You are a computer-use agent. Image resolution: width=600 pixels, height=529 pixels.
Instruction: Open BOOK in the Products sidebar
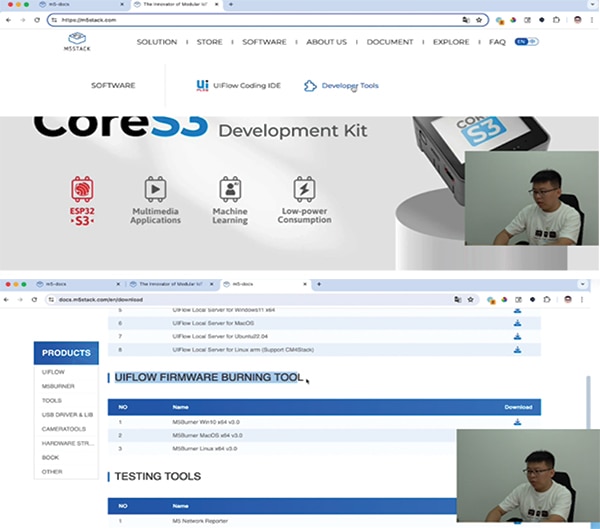(x=50, y=457)
